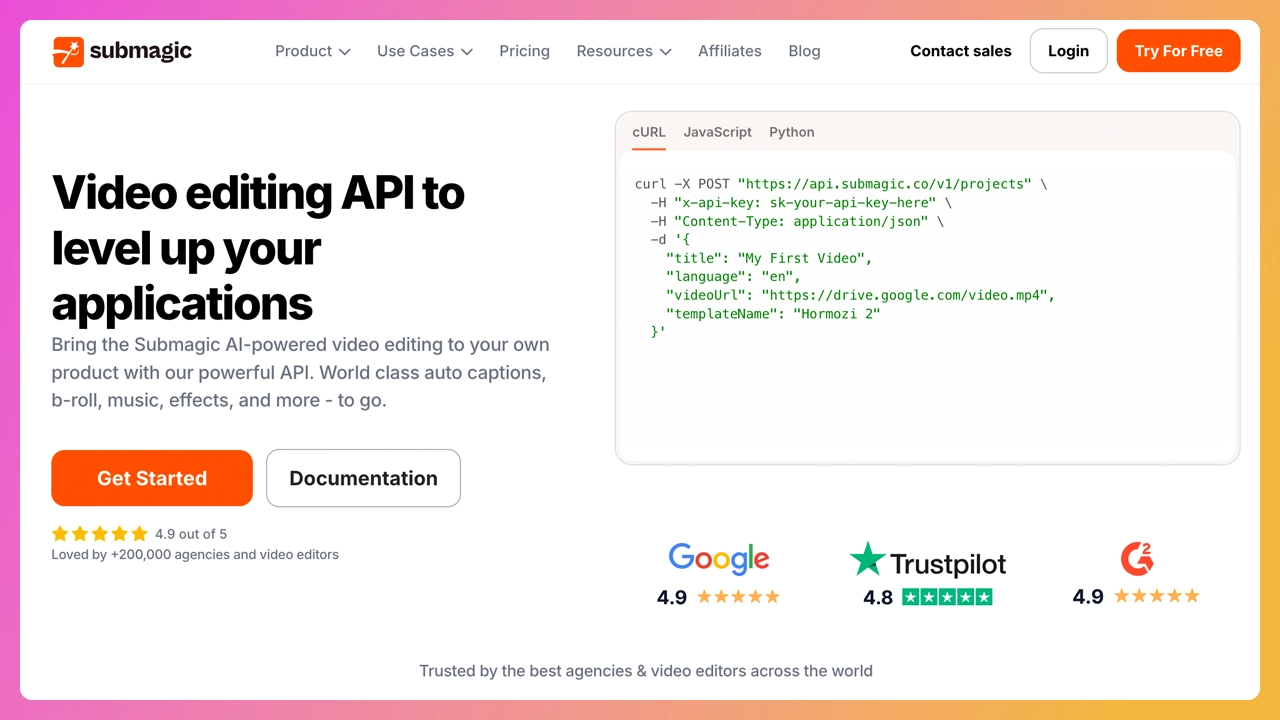Click 'Trusted by the best agencies' text
Viewport: 1280px width, 720px height.
646,671
